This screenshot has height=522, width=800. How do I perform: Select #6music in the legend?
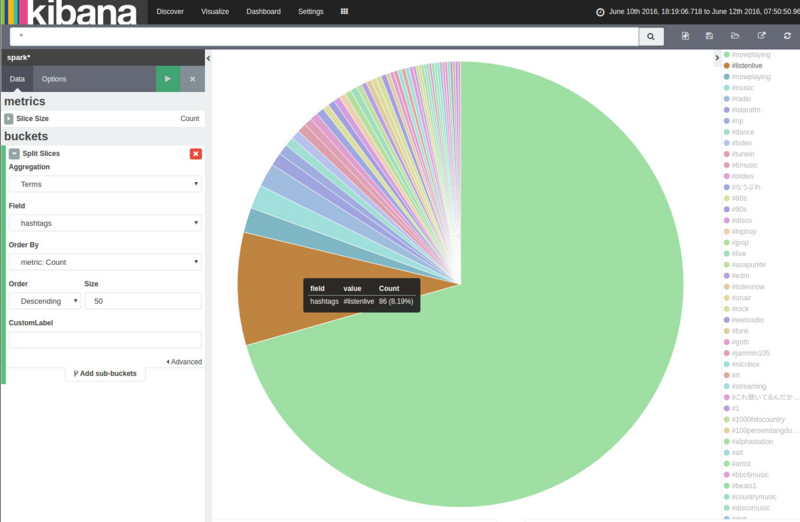744,165
